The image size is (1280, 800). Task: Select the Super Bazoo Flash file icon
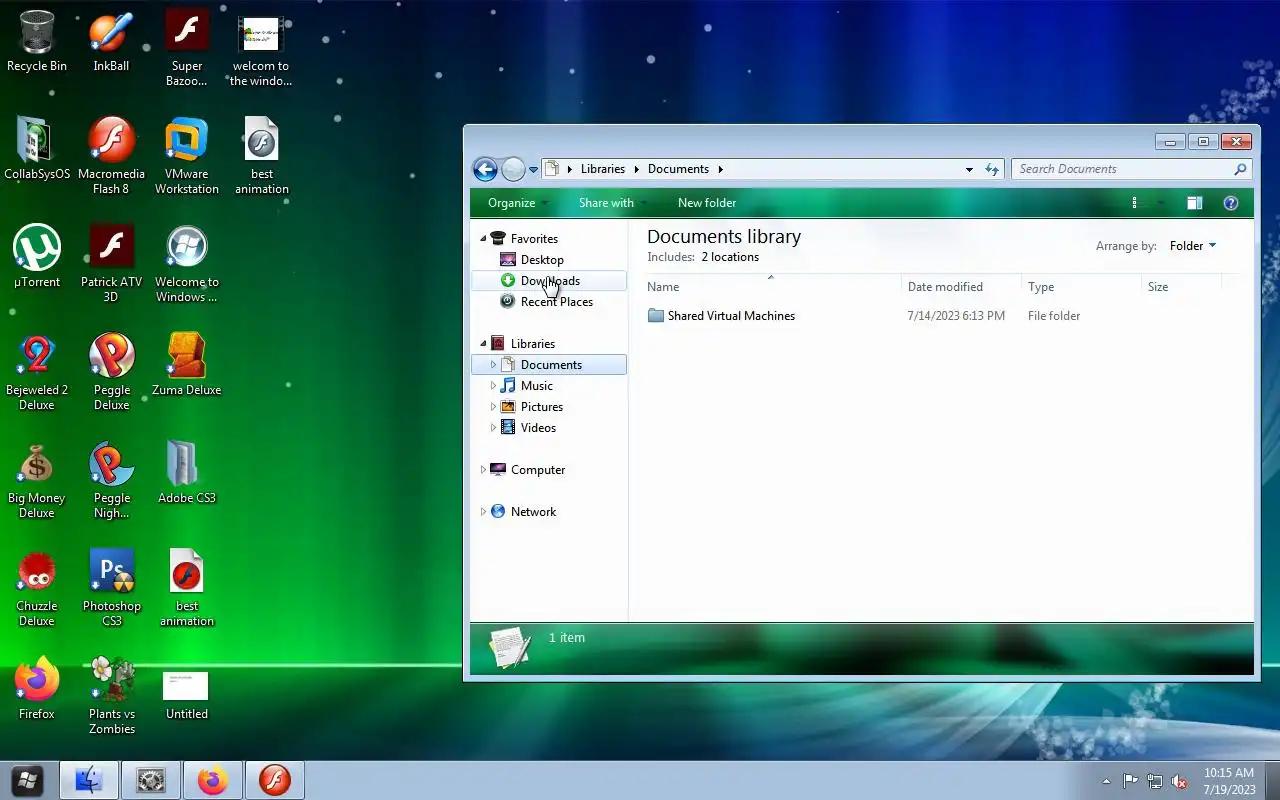point(187,48)
